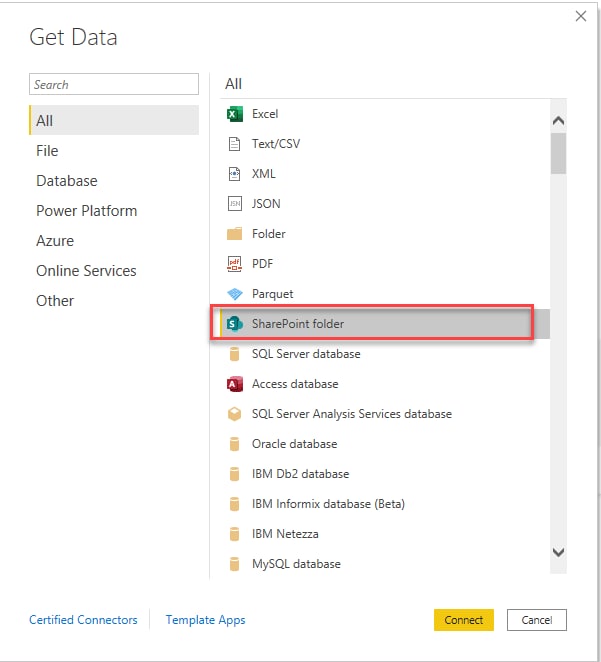This screenshot has height=662, width=601.
Task: Open the Template Apps link
Action: pyautogui.click(x=206, y=620)
